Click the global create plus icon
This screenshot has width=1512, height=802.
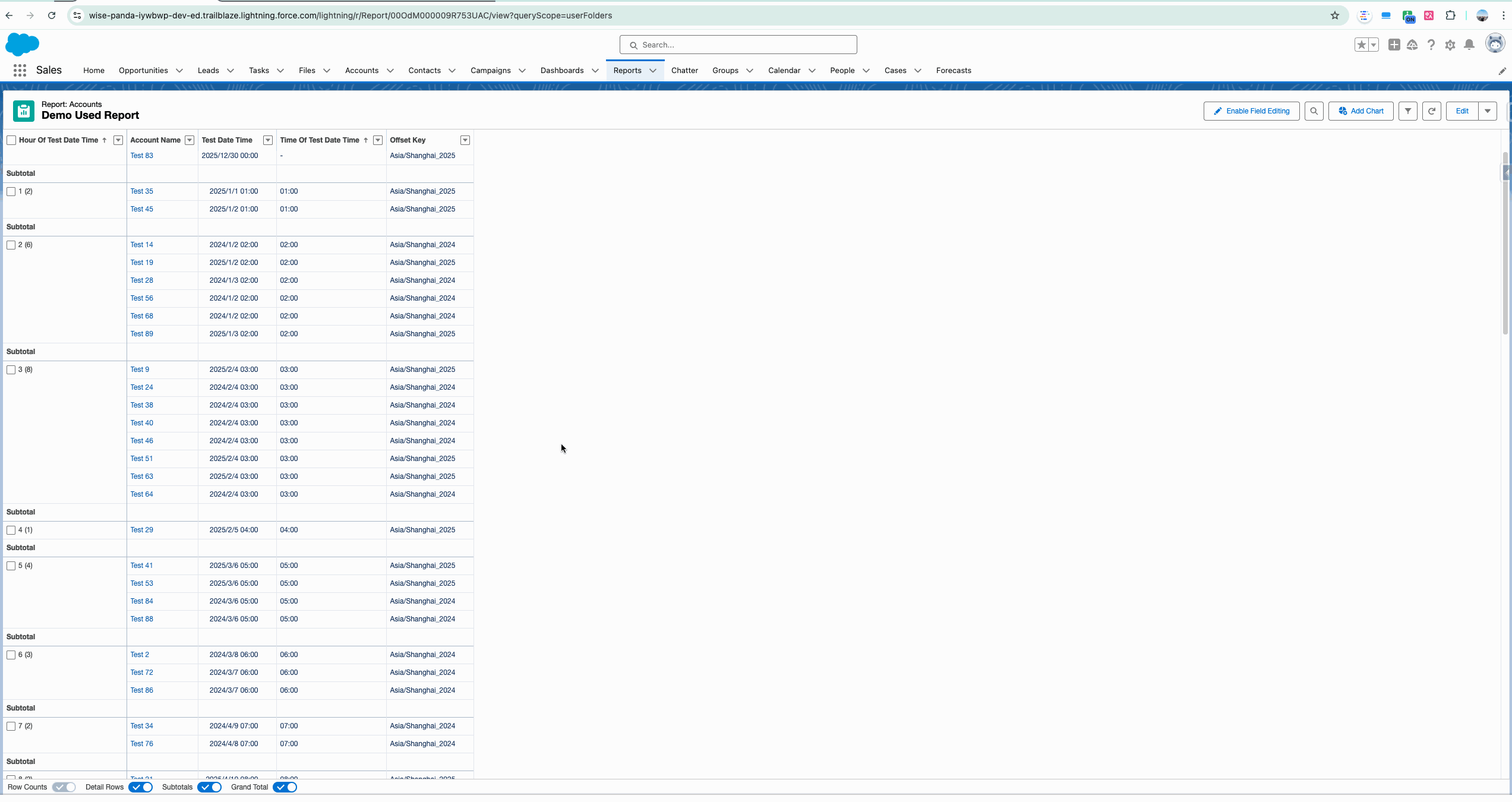click(x=1394, y=45)
